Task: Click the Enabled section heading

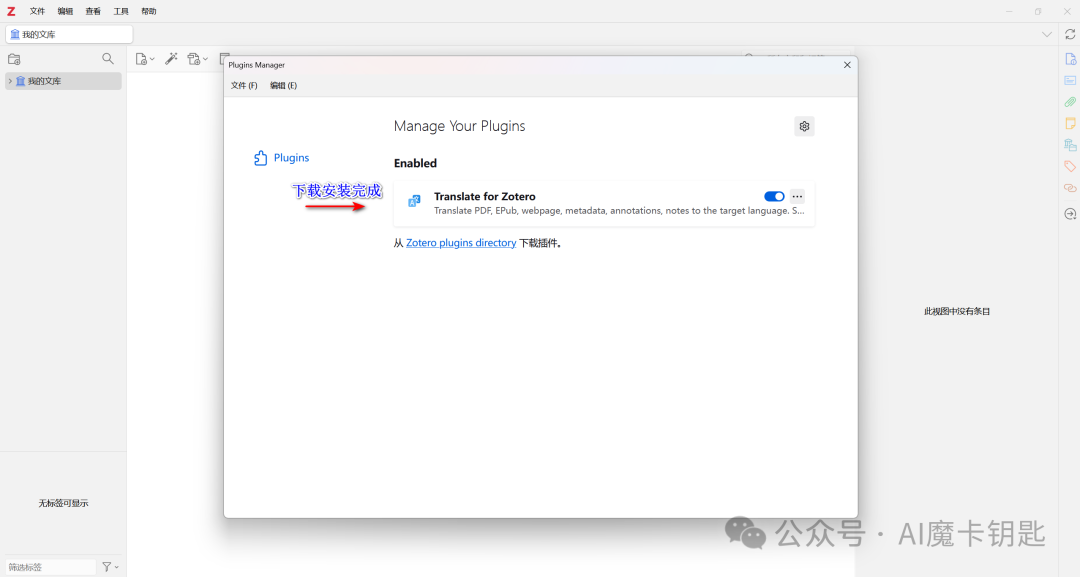Action: 415,163
